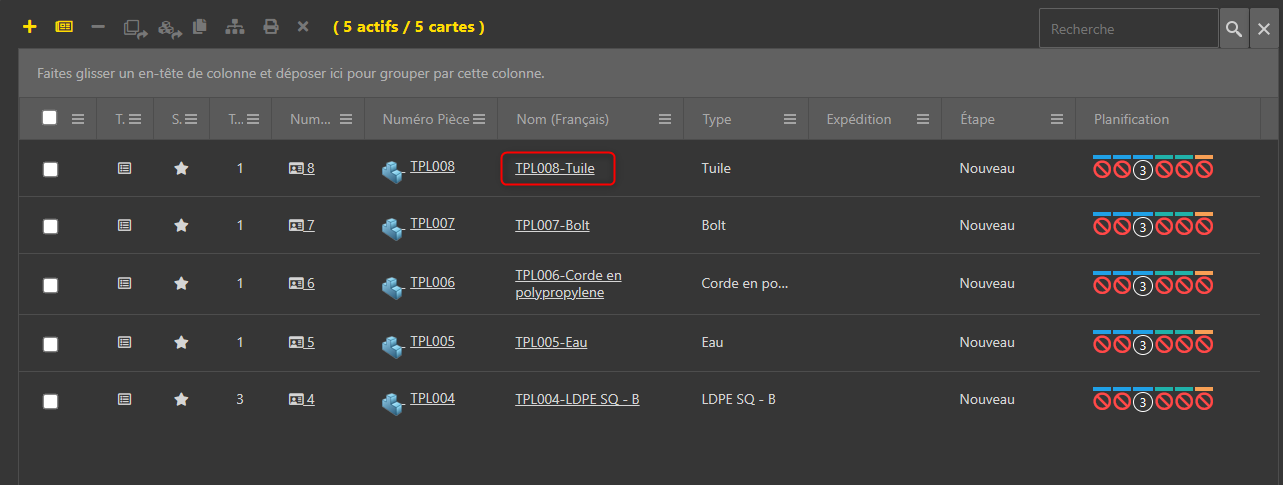Open the TPL005 part number link
Viewport: 1283px width, 485px height.
(432, 341)
